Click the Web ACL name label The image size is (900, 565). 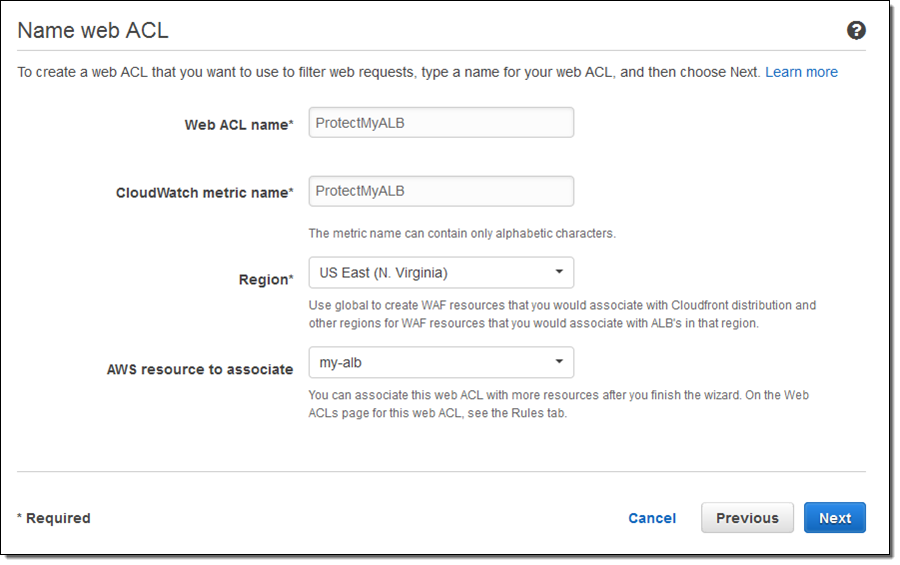pyautogui.click(x=238, y=125)
